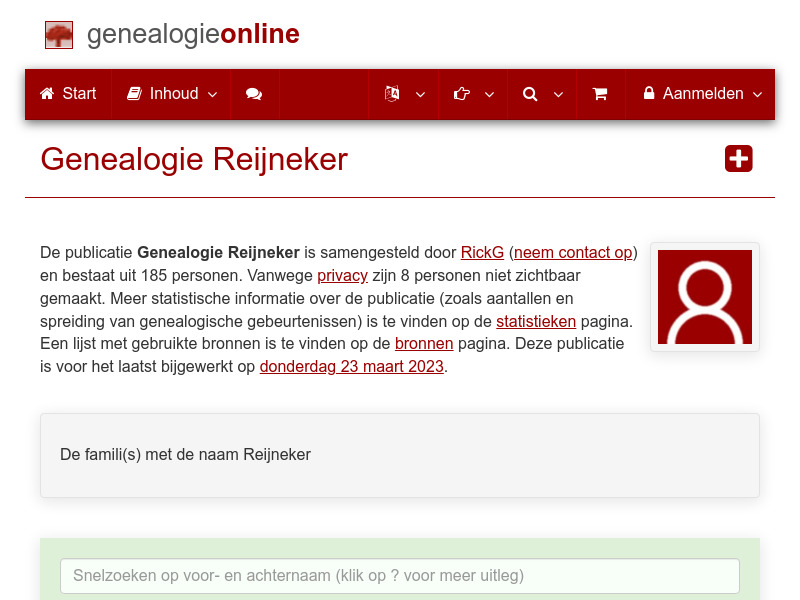Viewport: 800px width, 600px height.
Task: Expand the thumbs-up chevron dropdown
Action: pyautogui.click(x=489, y=95)
